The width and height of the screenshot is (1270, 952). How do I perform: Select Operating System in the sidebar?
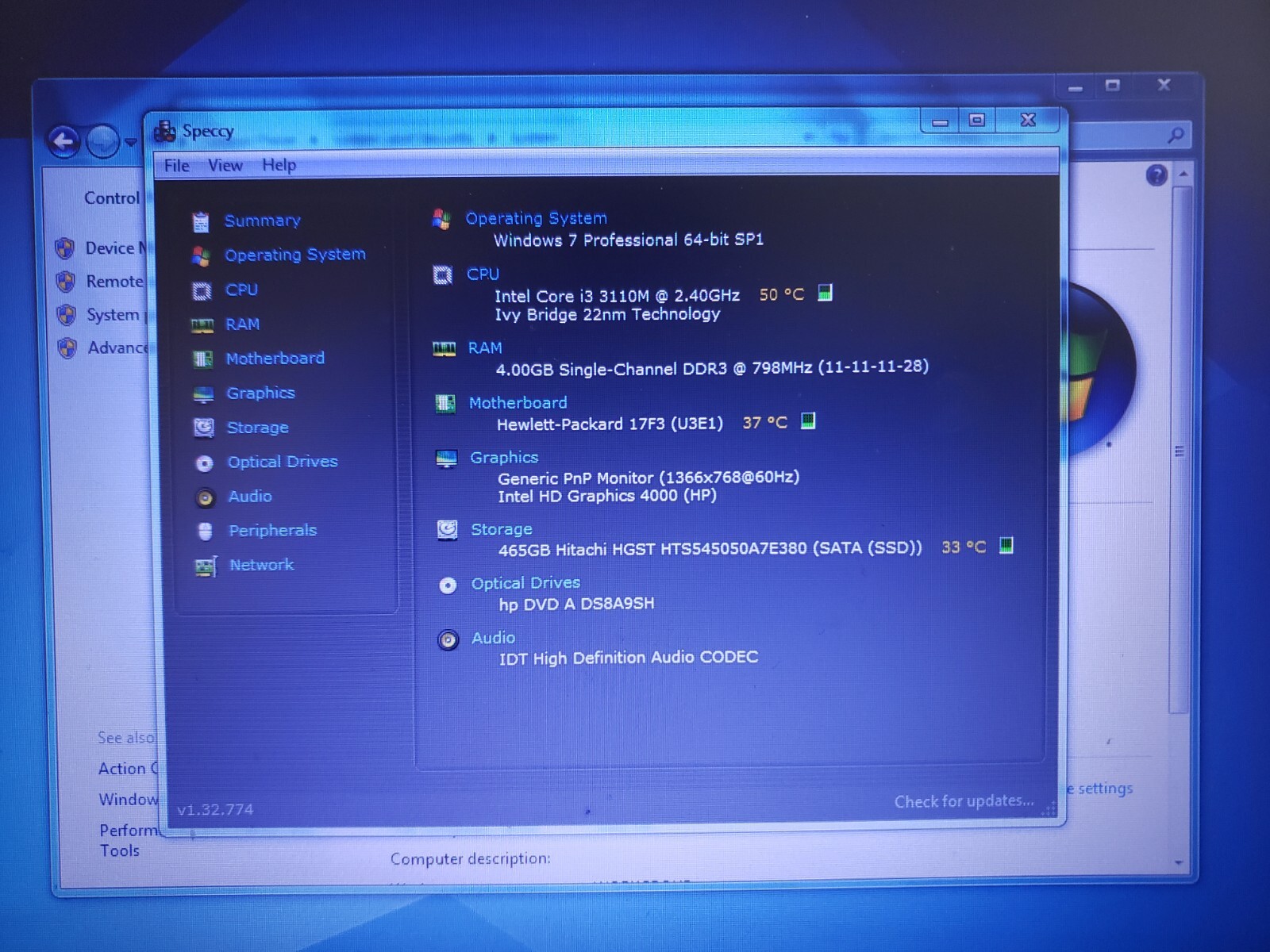coord(294,255)
